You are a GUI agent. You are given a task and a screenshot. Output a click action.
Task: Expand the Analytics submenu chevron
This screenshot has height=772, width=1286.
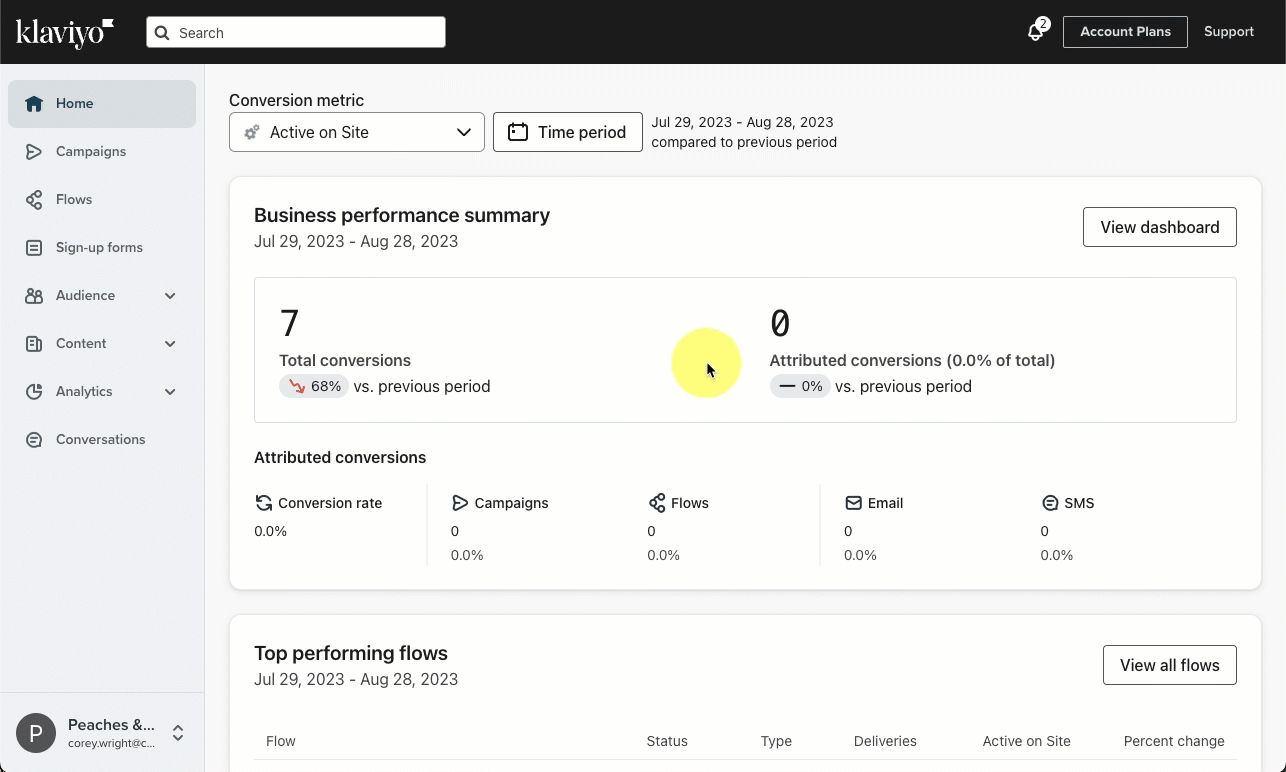[170, 392]
